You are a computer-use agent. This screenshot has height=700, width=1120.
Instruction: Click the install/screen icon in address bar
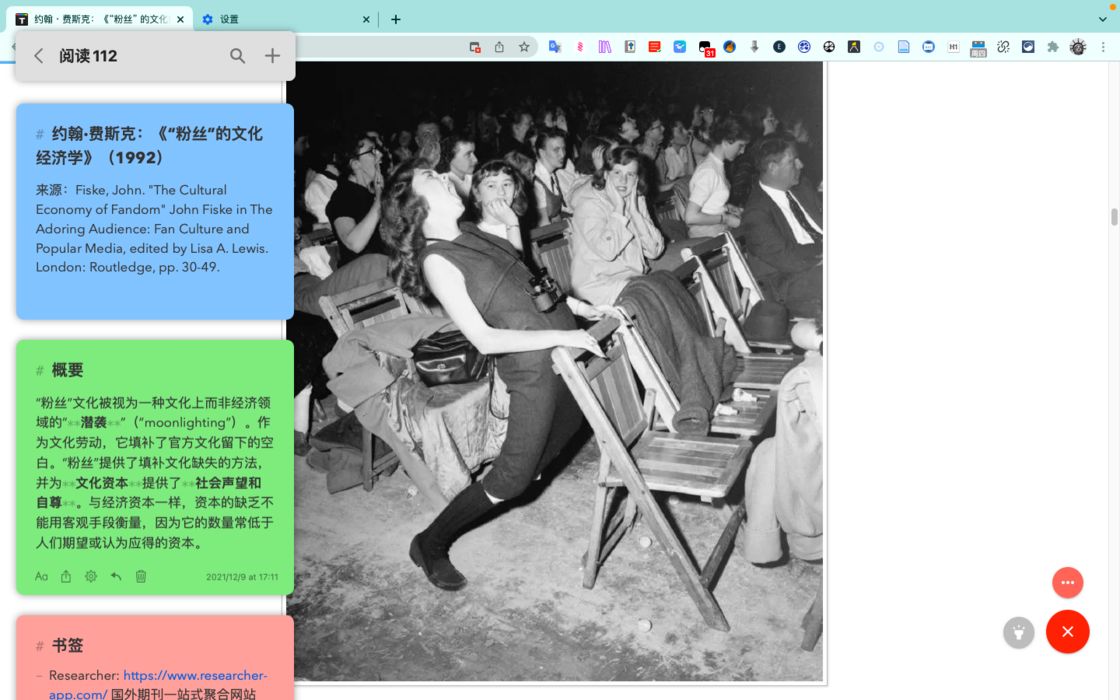pyautogui.click(x=475, y=47)
